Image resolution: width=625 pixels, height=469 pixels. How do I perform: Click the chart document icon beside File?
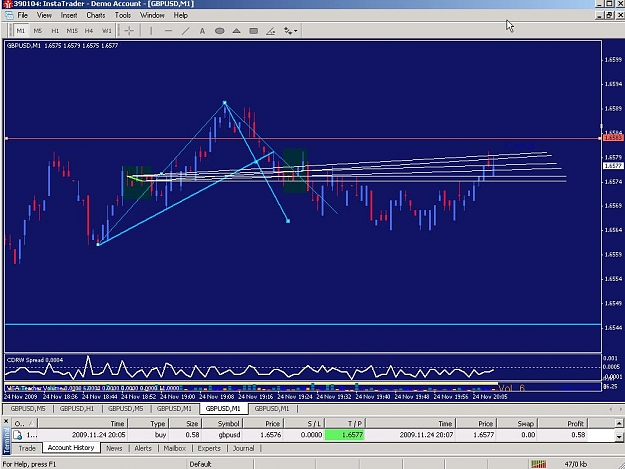click(8, 15)
